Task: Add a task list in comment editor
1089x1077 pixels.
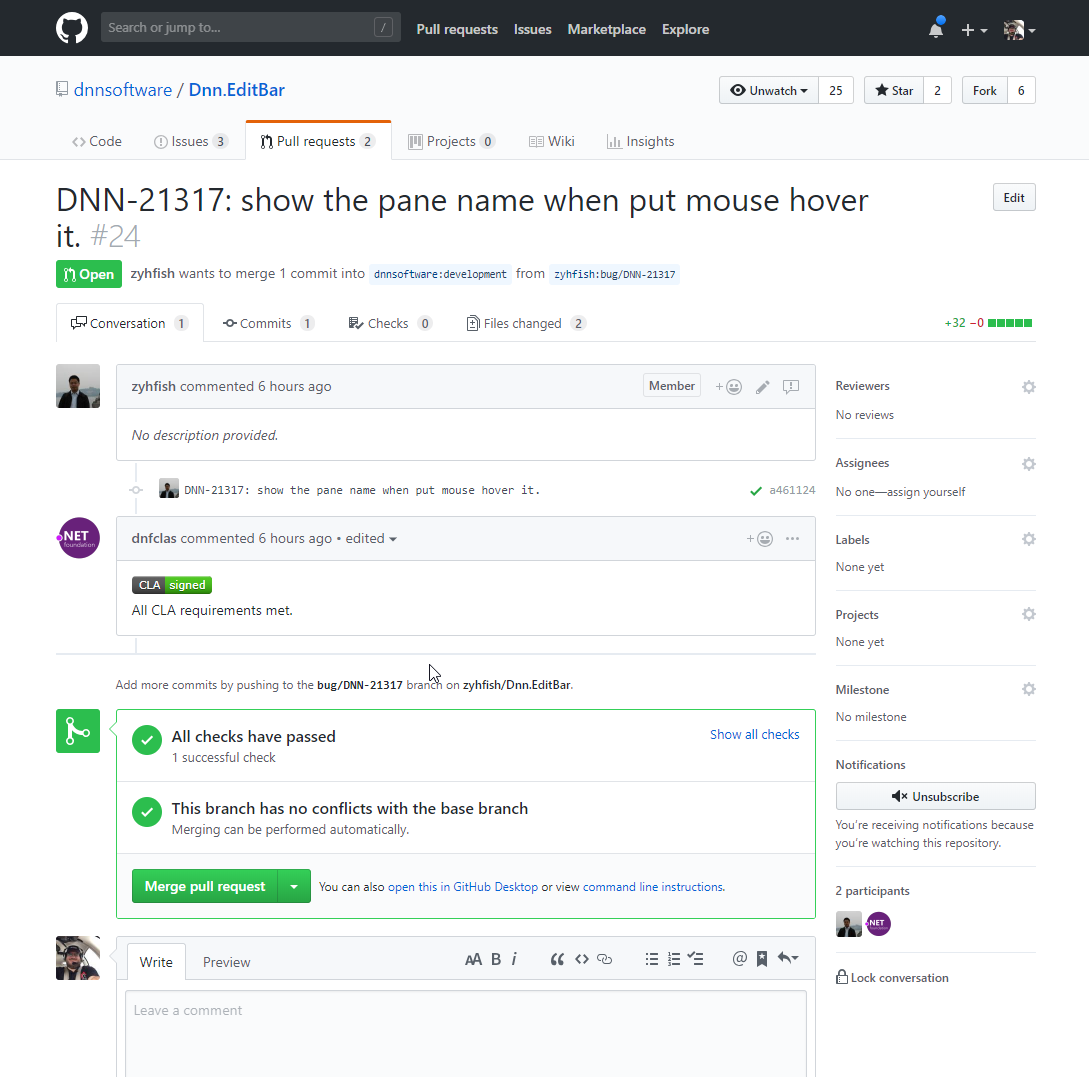Action: pos(695,959)
